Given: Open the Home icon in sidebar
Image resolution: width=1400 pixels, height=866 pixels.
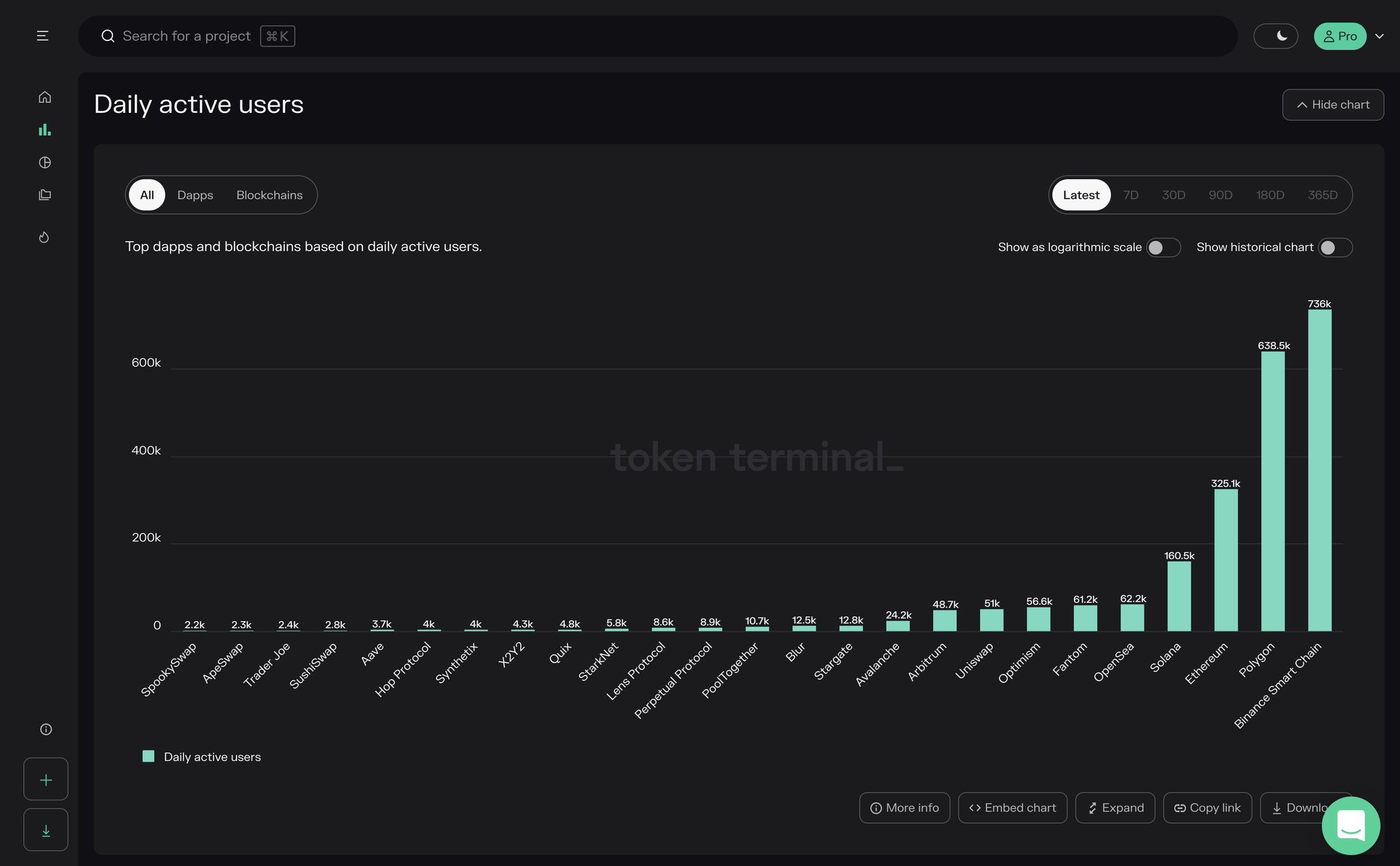Looking at the screenshot, I should coord(44,97).
